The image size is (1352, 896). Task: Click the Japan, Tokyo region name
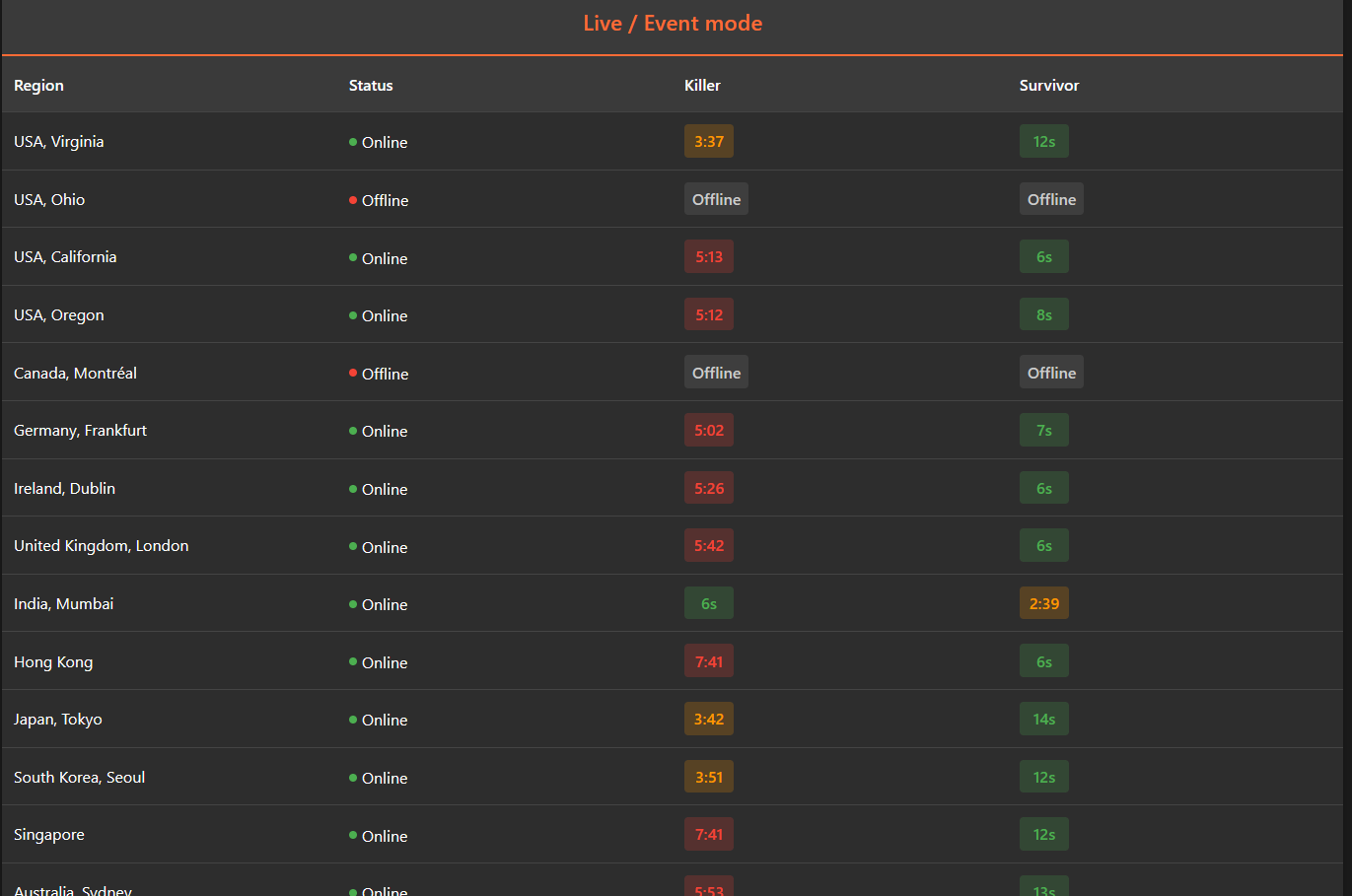(58, 720)
